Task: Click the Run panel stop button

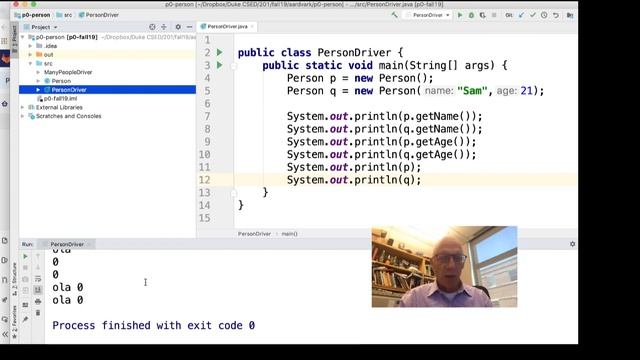Action: [25, 268]
